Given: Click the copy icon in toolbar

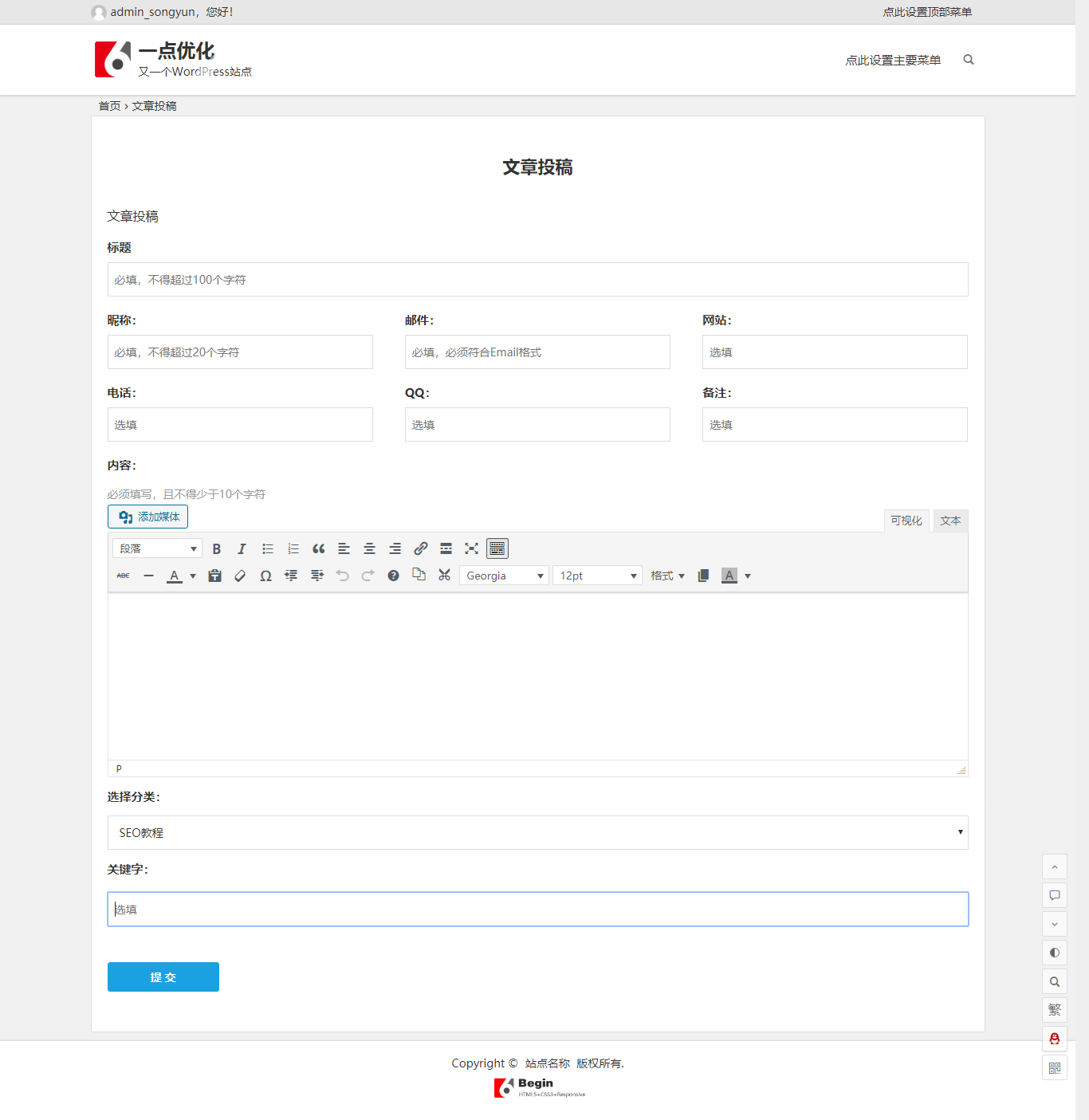Looking at the screenshot, I should tap(419, 575).
